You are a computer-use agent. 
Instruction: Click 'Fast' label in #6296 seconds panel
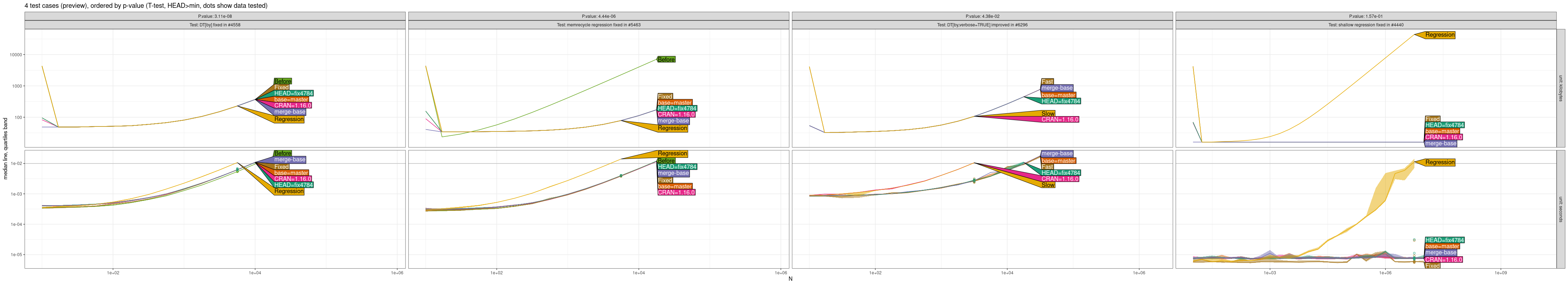pyautogui.click(x=1048, y=167)
